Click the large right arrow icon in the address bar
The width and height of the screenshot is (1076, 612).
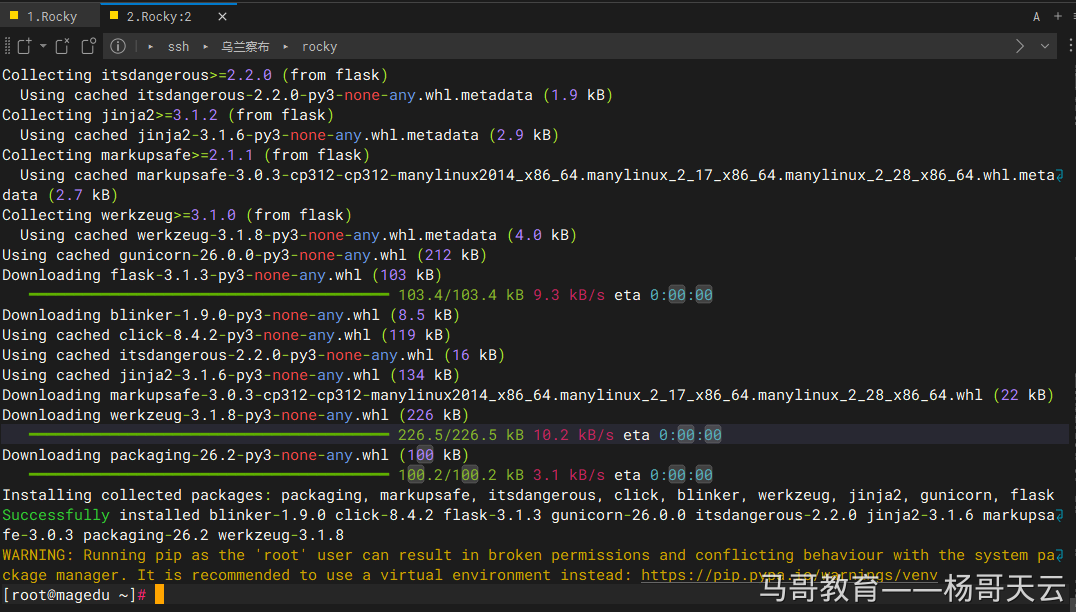click(x=1020, y=46)
